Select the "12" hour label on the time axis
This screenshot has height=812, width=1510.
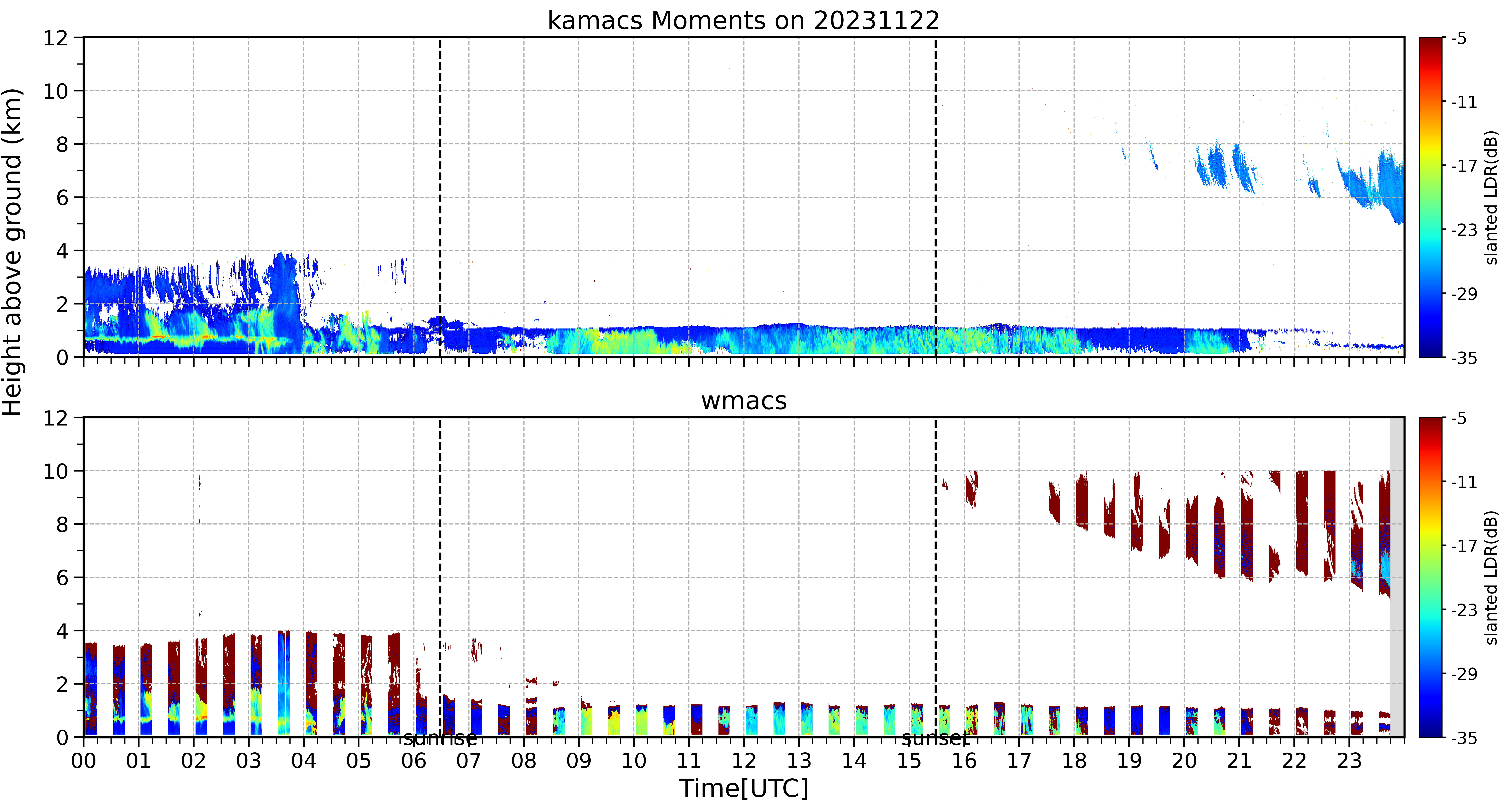tap(744, 761)
